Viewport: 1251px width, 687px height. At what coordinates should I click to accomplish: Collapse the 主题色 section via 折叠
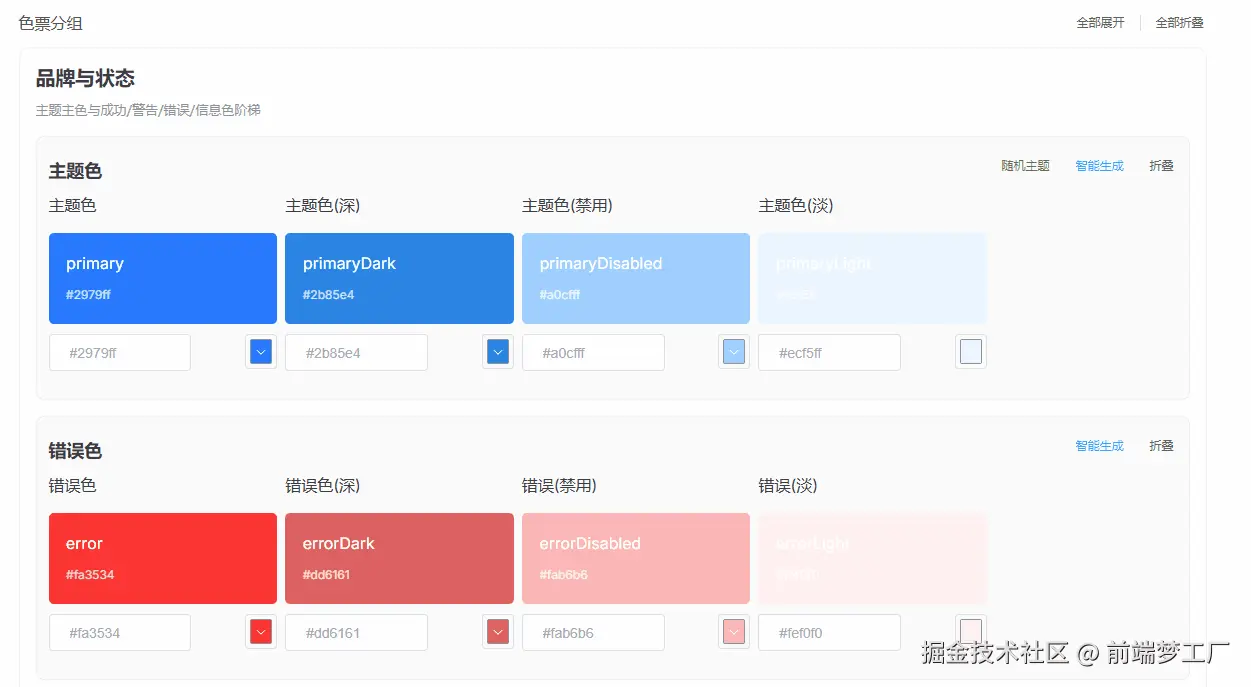click(x=1160, y=166)
